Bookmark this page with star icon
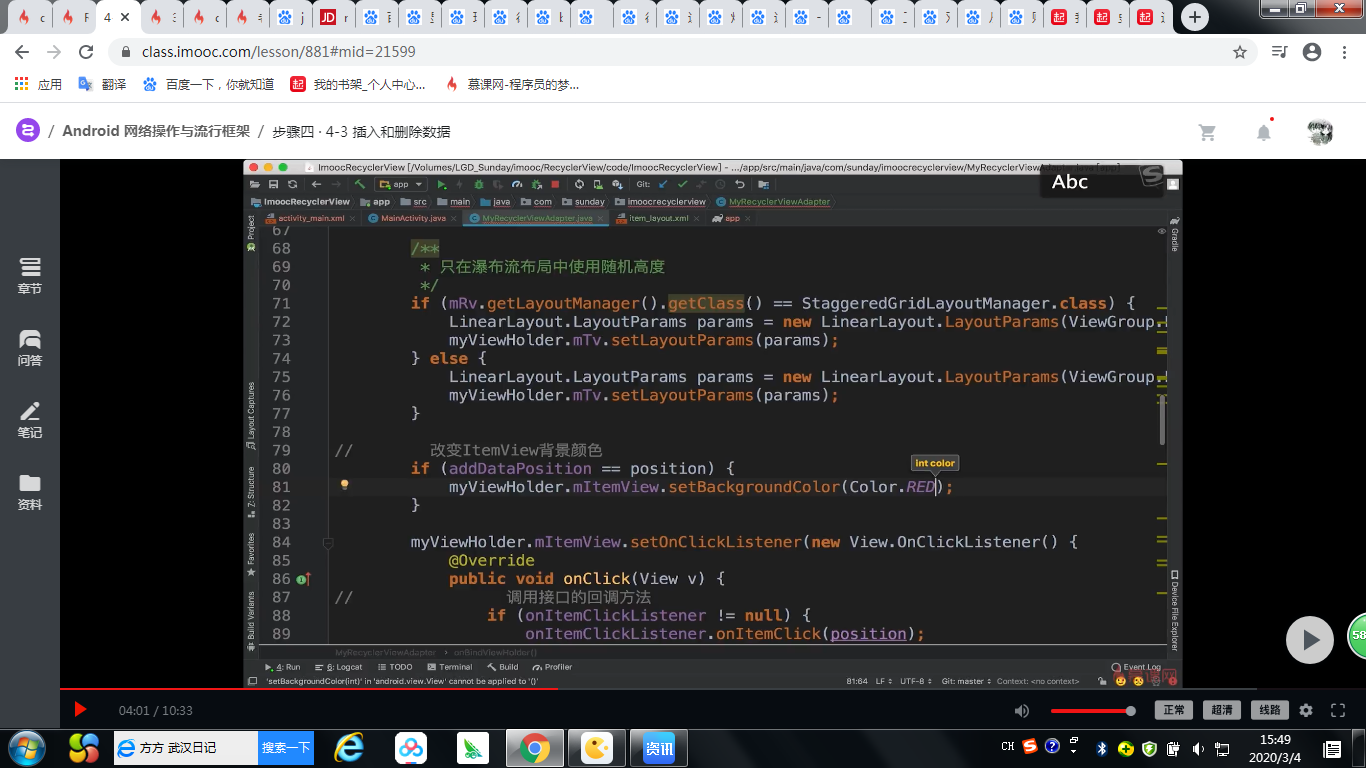Image resolution: width=1366 pixels, height=768 pixels. (1240, 52)
